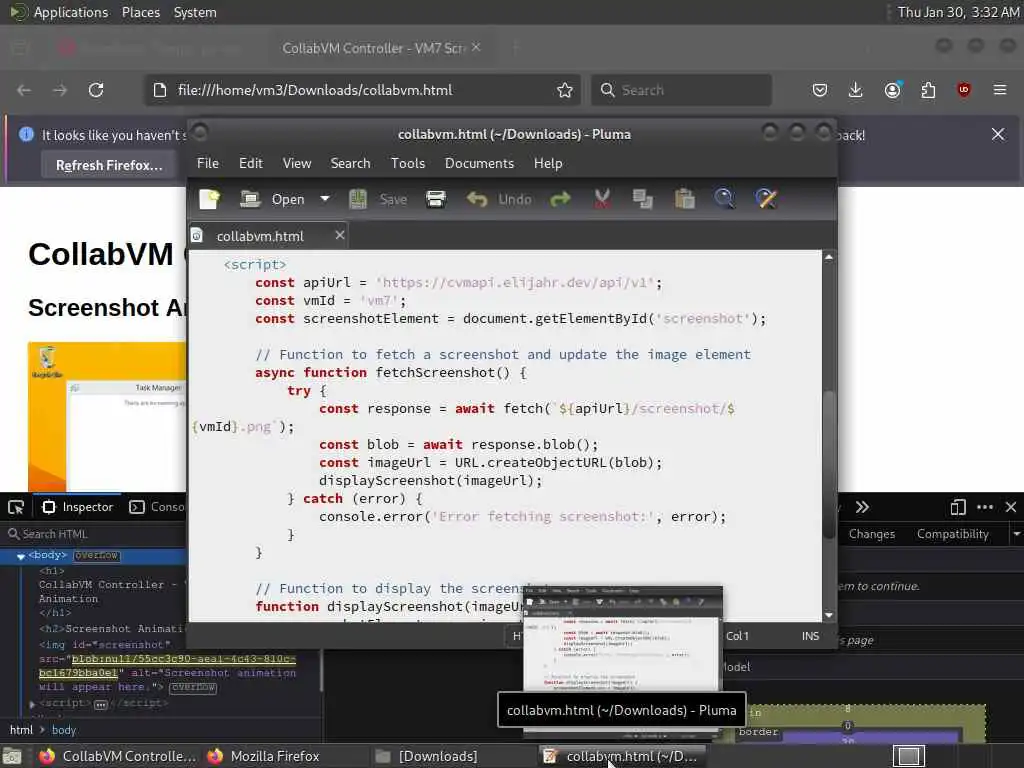Click the Firefox back arrow button
The height and width of the screenshot is (768, 1024).
(24, 90)
